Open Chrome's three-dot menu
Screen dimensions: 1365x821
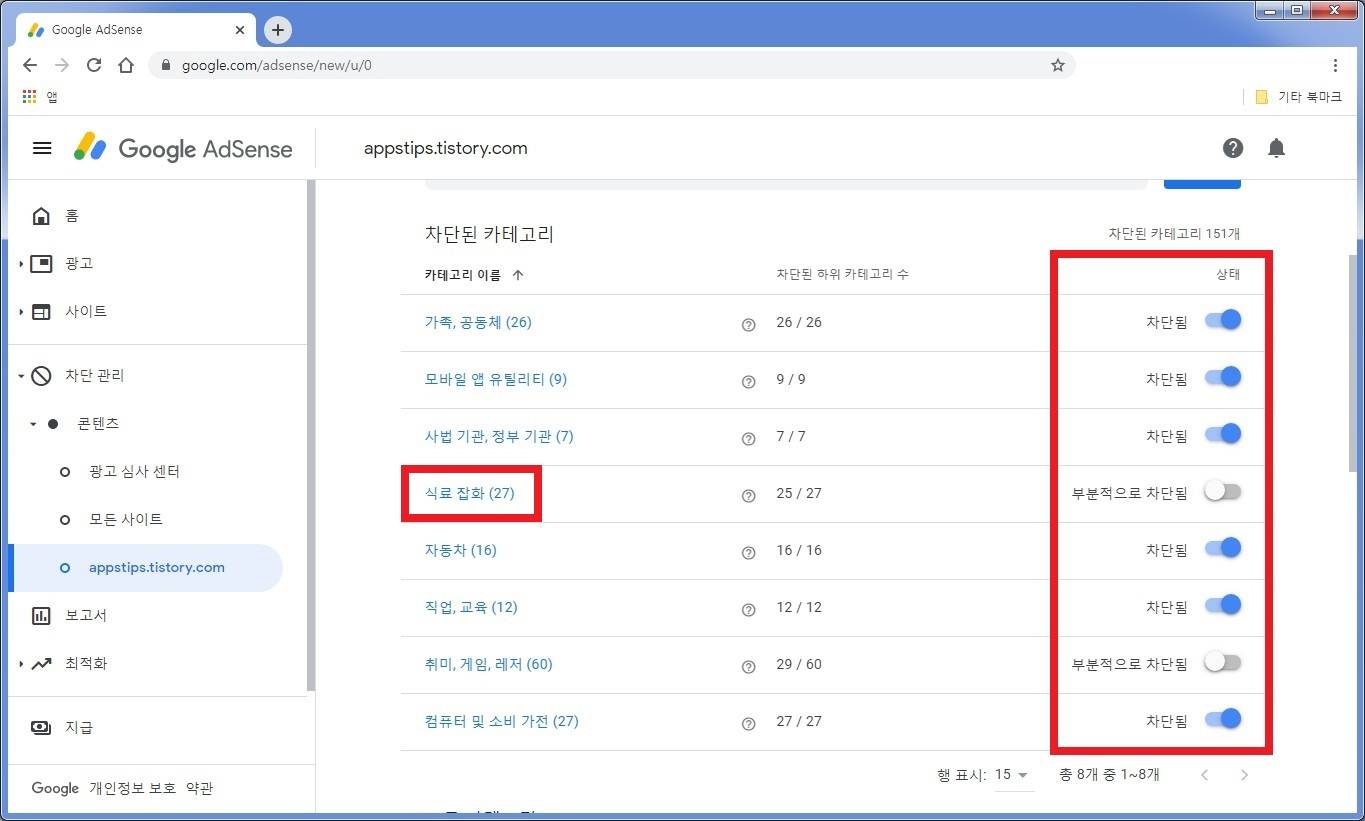(x=1335, y=65)
